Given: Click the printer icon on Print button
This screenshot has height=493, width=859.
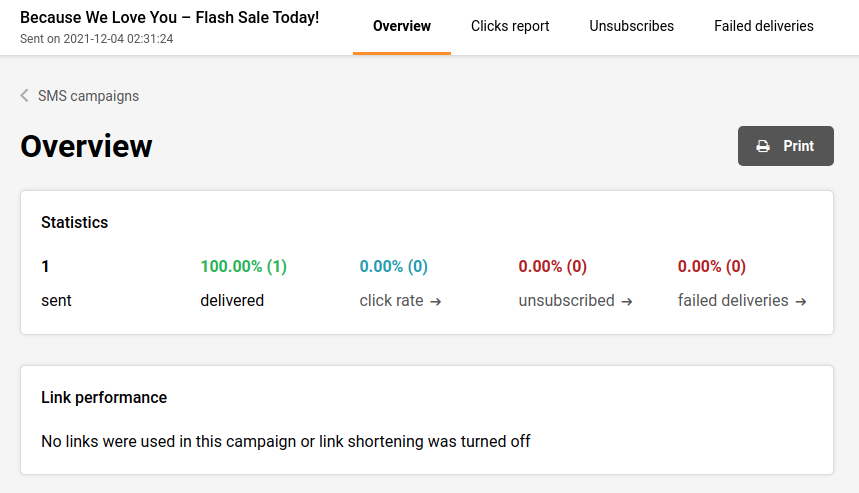Looking at the screenshot, I should tap(763, 146).
